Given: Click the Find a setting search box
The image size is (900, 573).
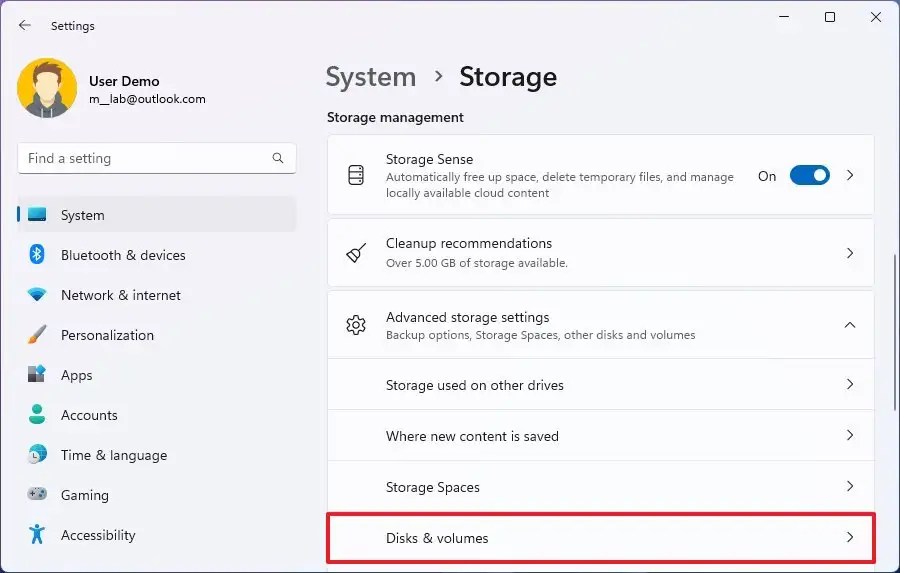Looking at the screenshot, I should [x=145, y=158].
